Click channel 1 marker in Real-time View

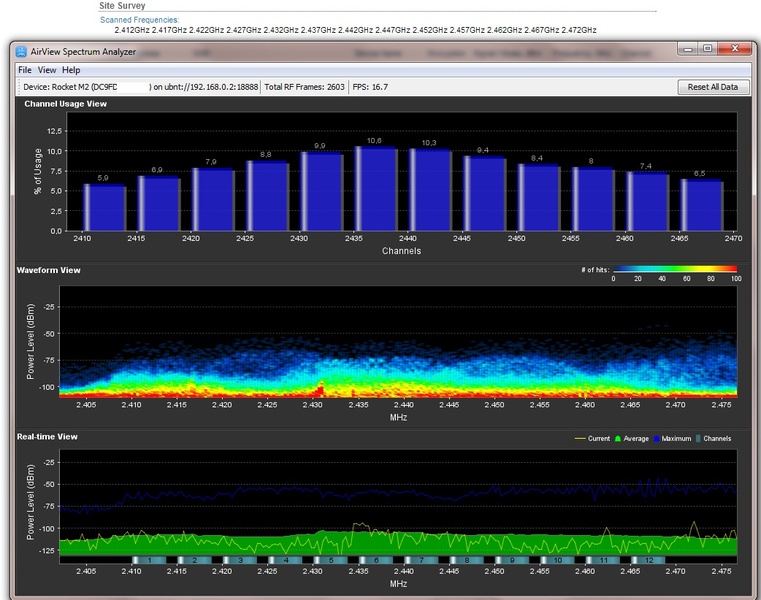148,561
